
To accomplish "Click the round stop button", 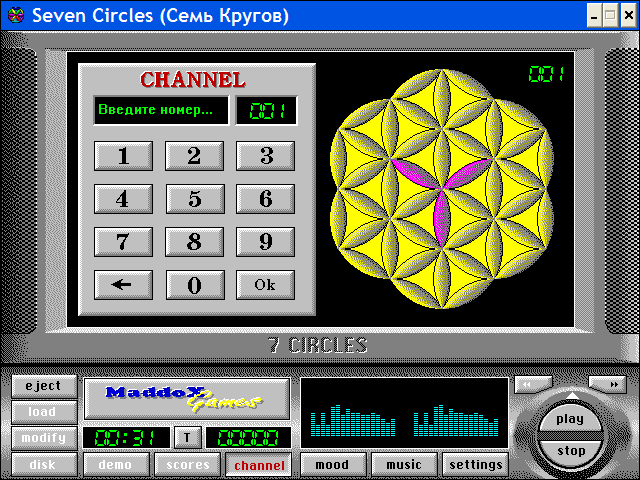I will [571, 451].
